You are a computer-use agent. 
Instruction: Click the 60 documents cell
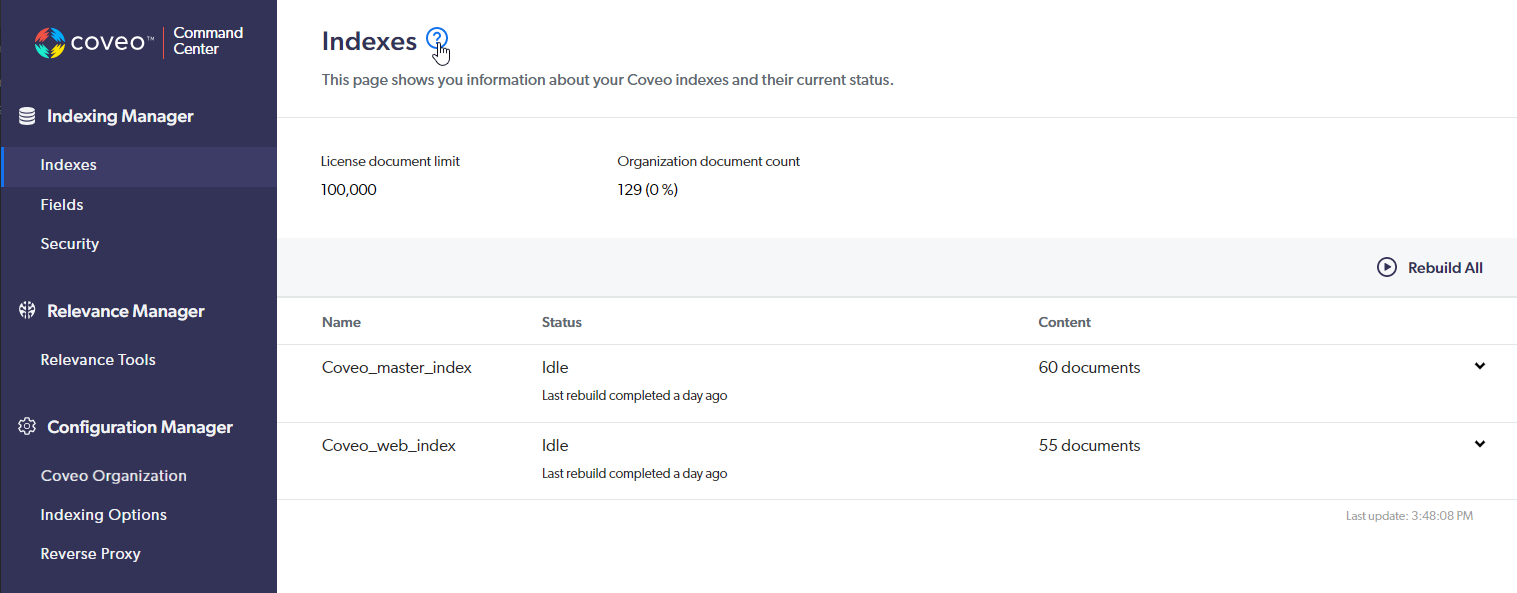[x=1090, y=368]
